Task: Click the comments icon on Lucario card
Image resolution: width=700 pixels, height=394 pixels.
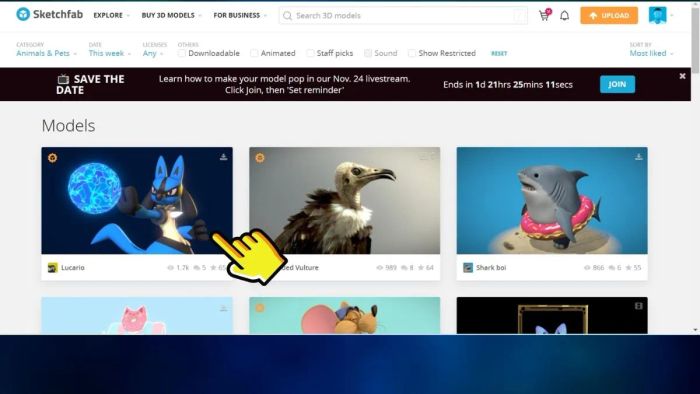Action: pos(196,268)
